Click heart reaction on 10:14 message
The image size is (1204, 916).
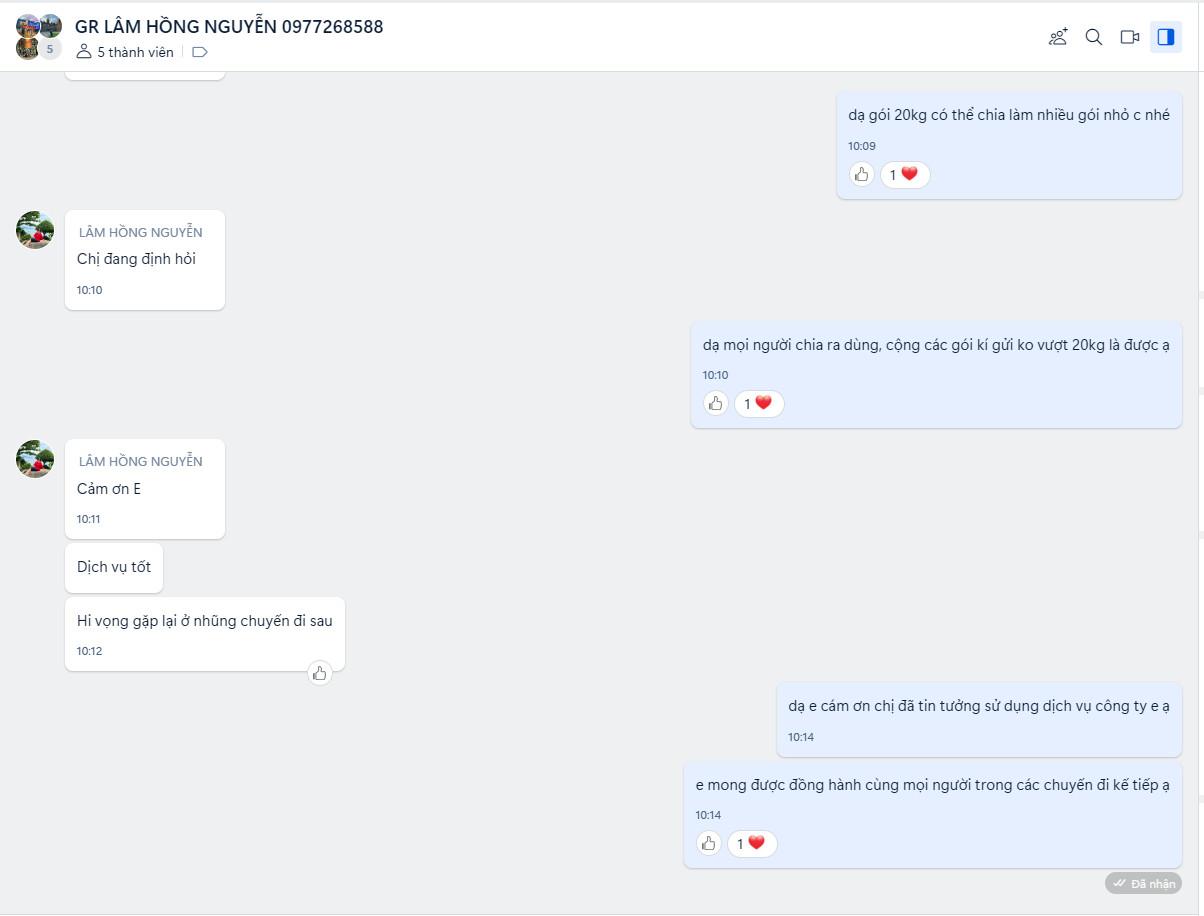click(x=752, y=844)
